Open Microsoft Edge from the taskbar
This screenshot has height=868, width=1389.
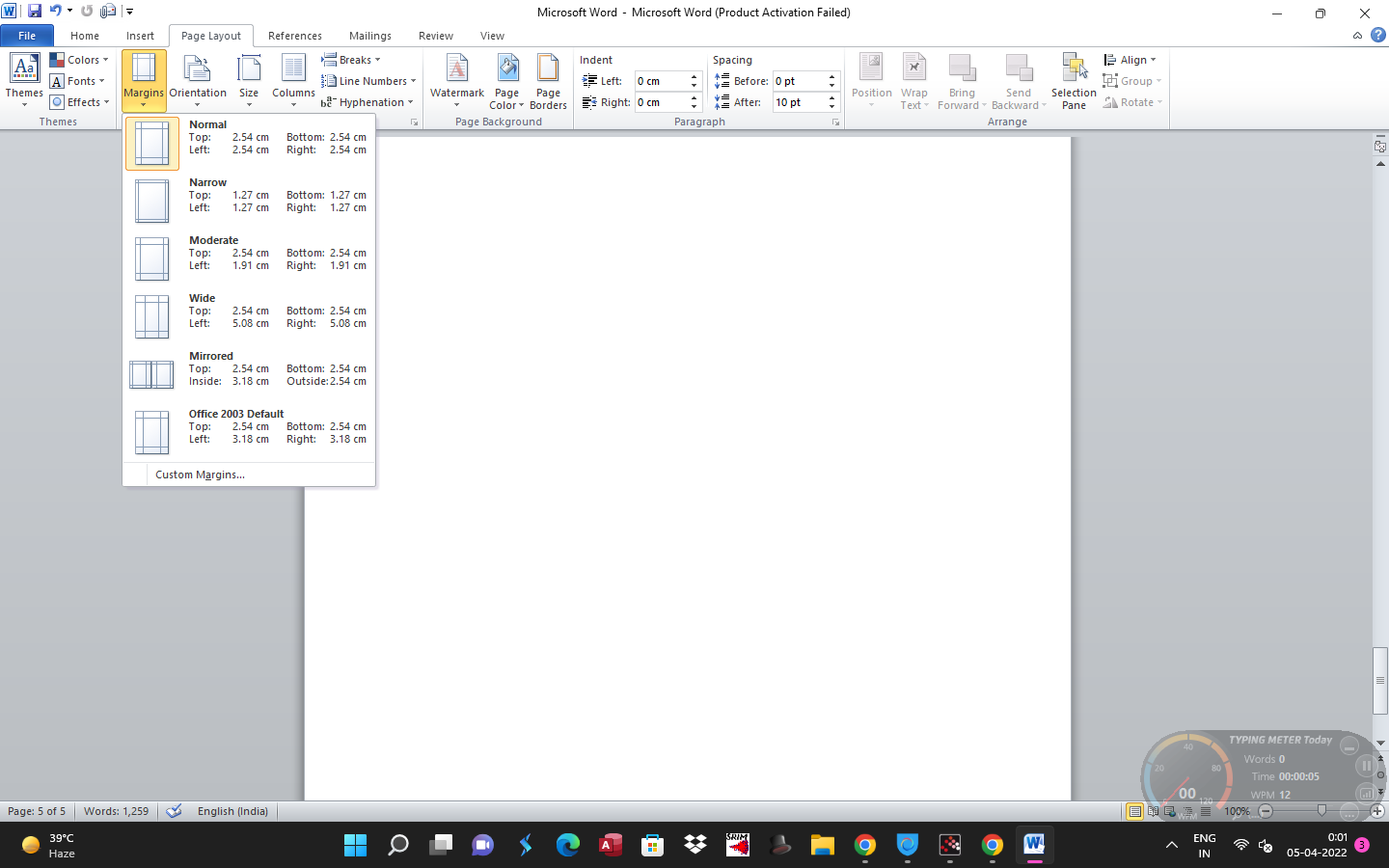tap(567, 845)
